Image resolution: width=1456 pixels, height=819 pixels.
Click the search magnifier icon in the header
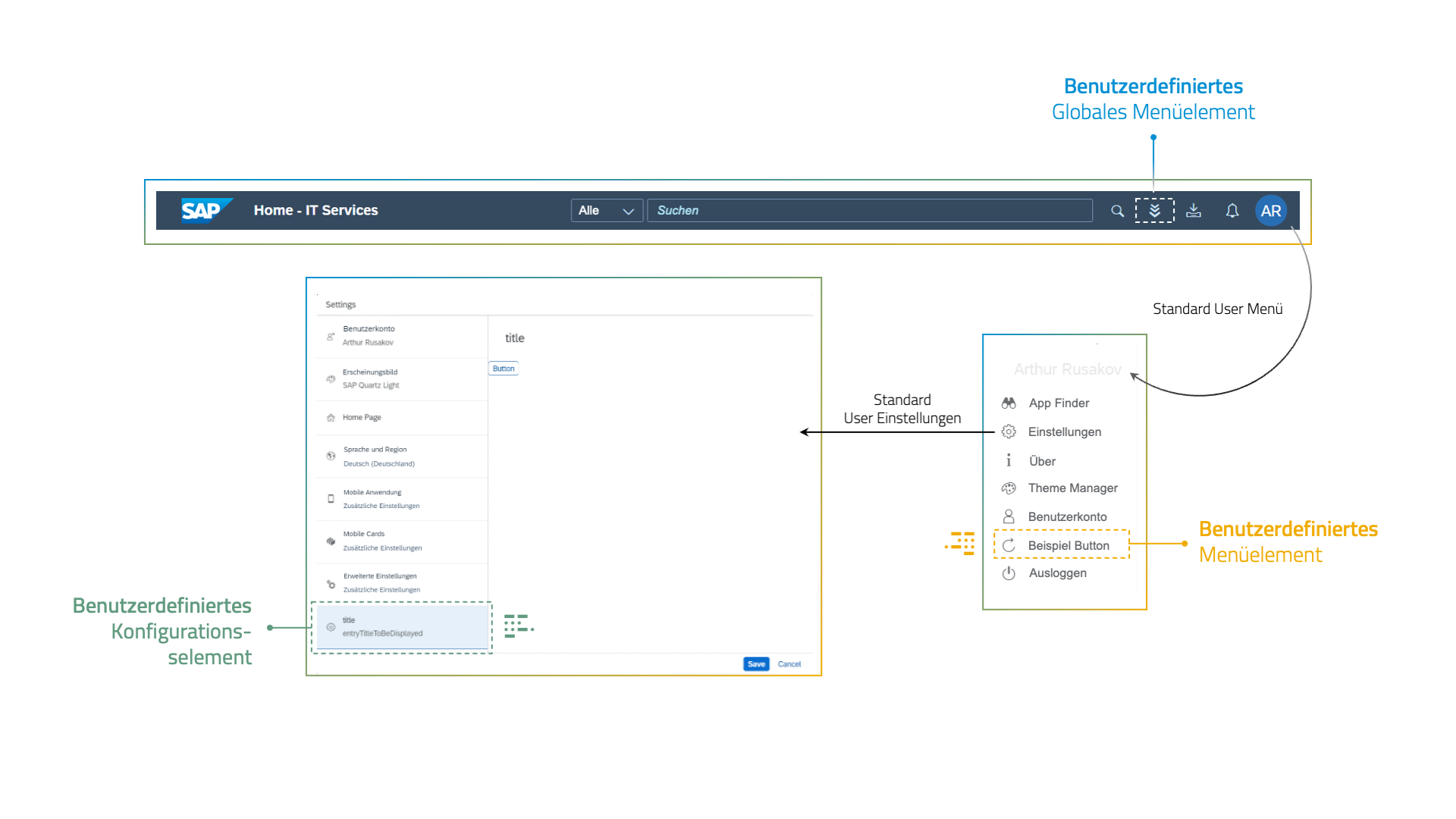click(1117, 210)
